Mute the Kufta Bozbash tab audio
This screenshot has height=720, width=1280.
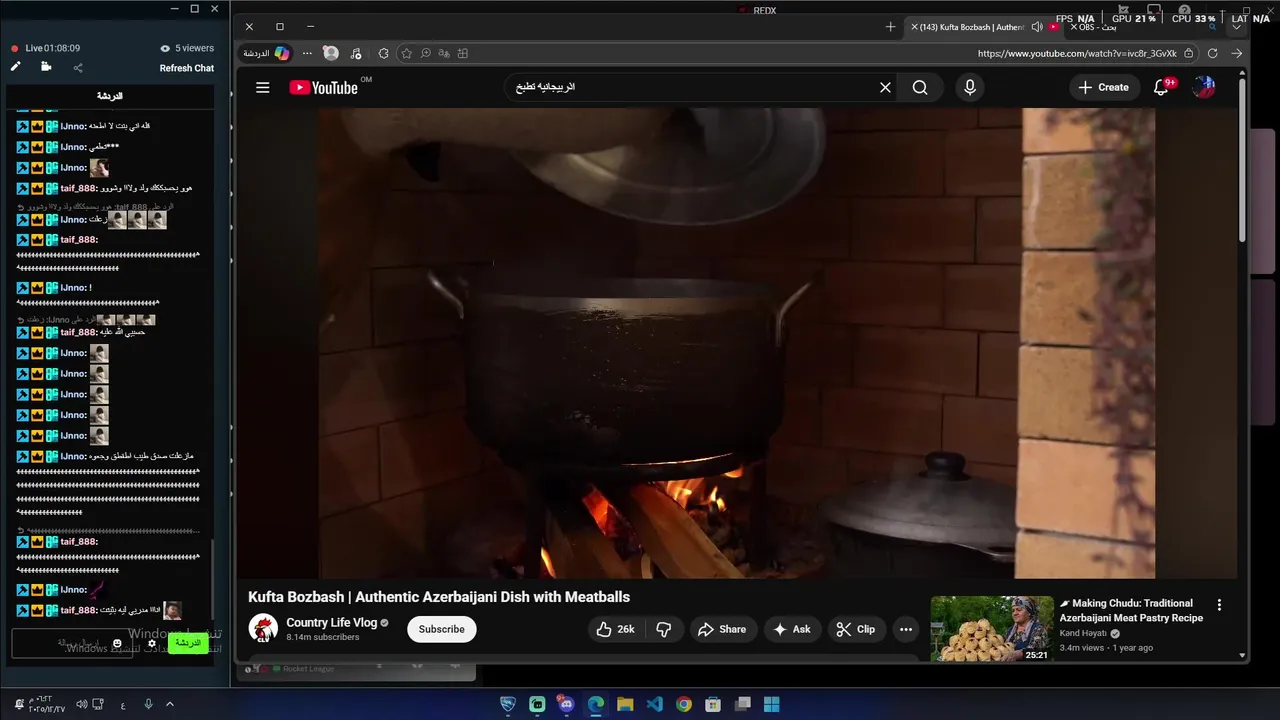1037,27
